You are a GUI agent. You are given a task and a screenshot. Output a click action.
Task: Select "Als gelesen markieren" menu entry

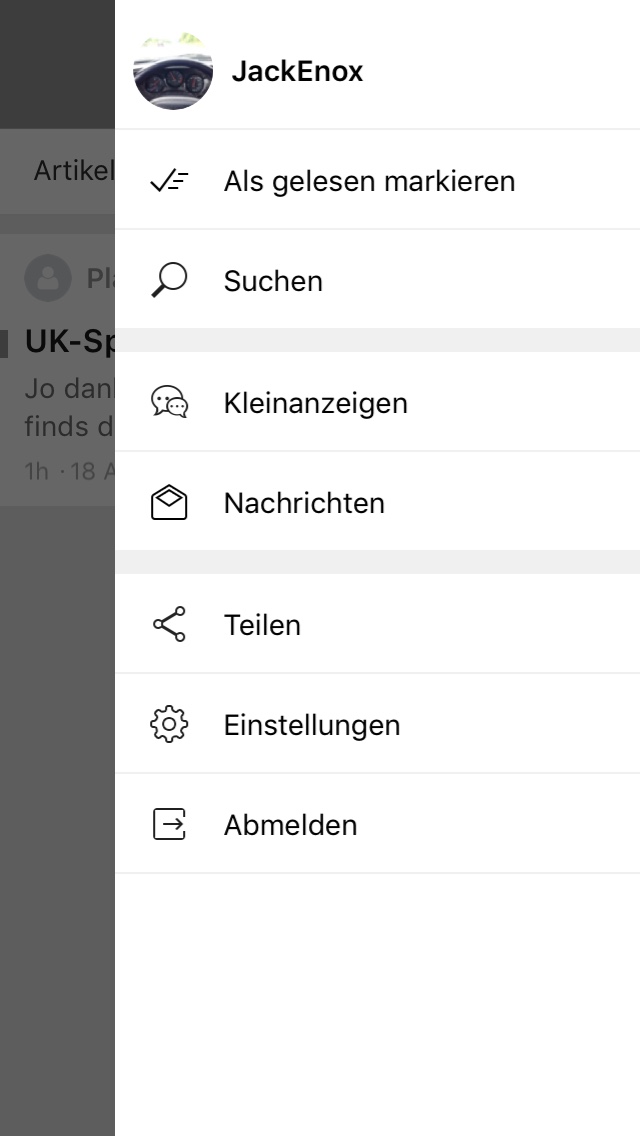click(x=369, y=182)
